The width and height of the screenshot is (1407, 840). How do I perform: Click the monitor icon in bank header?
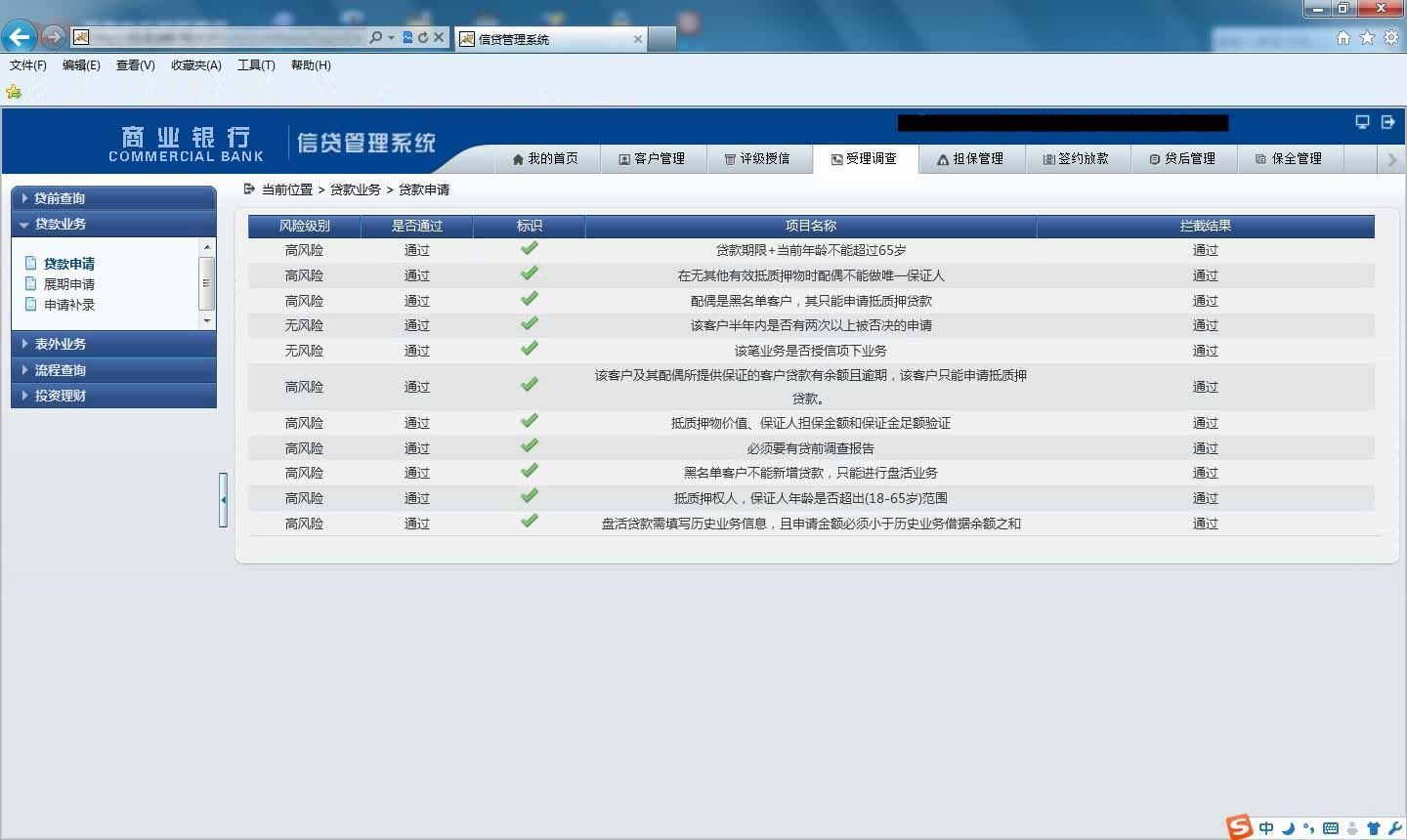[1362, 122]
